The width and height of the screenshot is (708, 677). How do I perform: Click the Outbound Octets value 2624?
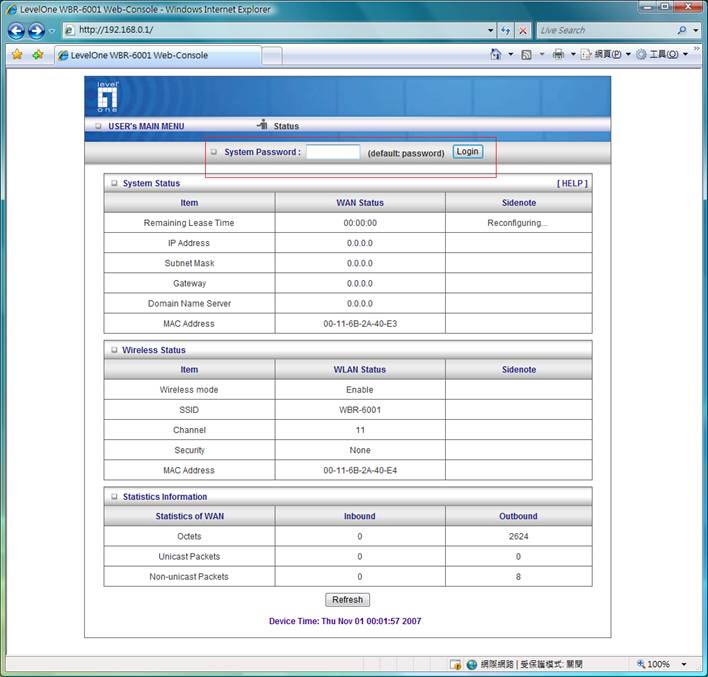(x=518, y=537)
